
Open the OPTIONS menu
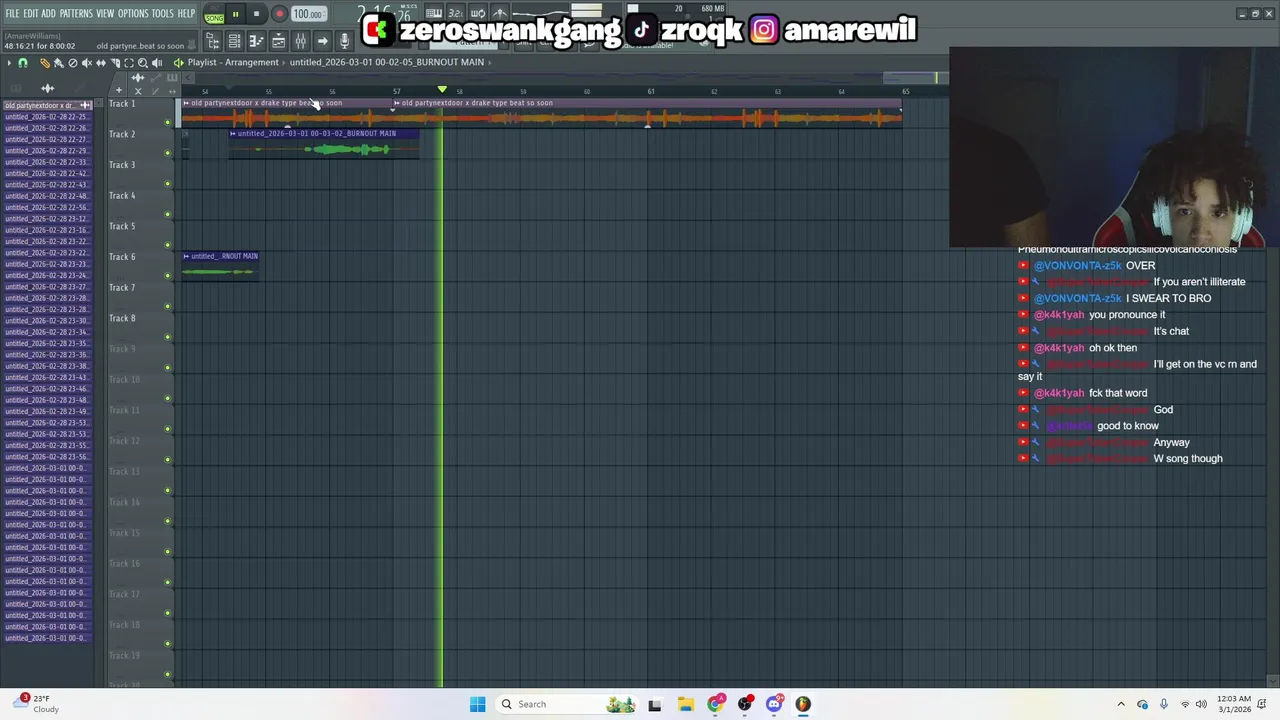click(x=133, y=14)
